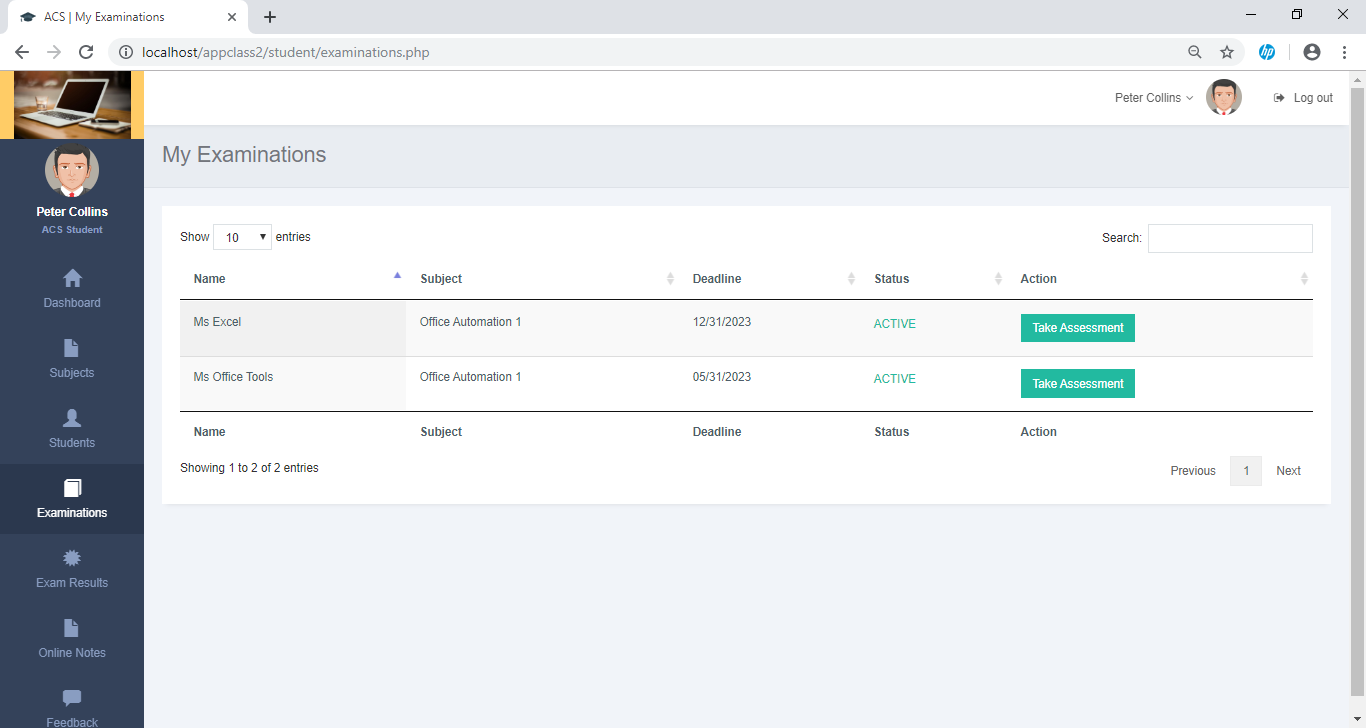Image resolution: width=1366 pixels, height=728 pixels.
Task: Bookmark the page using the star icon
Action: pos(1227,51)
